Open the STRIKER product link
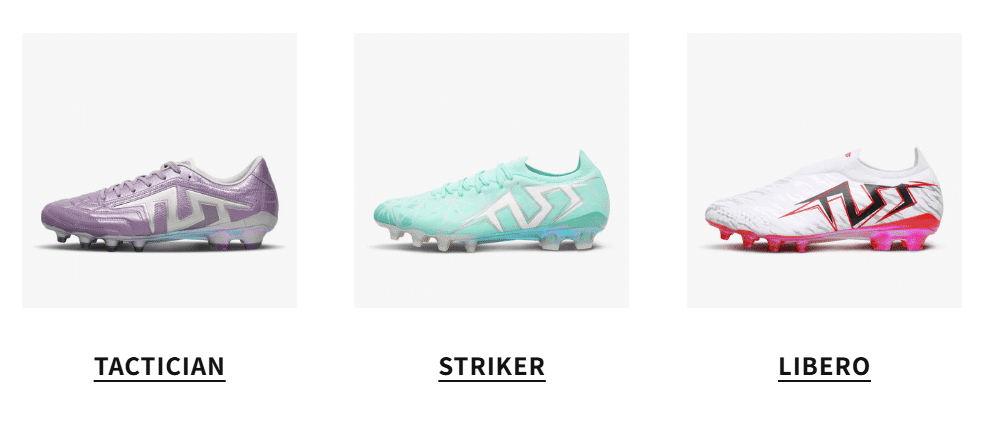The image size is (982, 421). 492,366
